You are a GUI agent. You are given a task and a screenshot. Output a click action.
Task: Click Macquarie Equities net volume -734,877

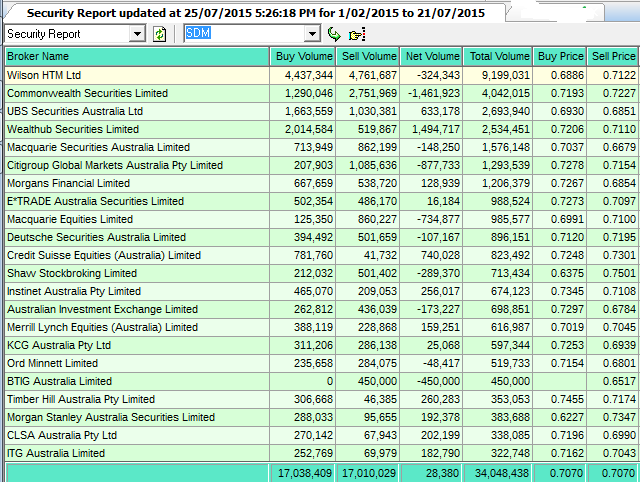click(438, 219)
